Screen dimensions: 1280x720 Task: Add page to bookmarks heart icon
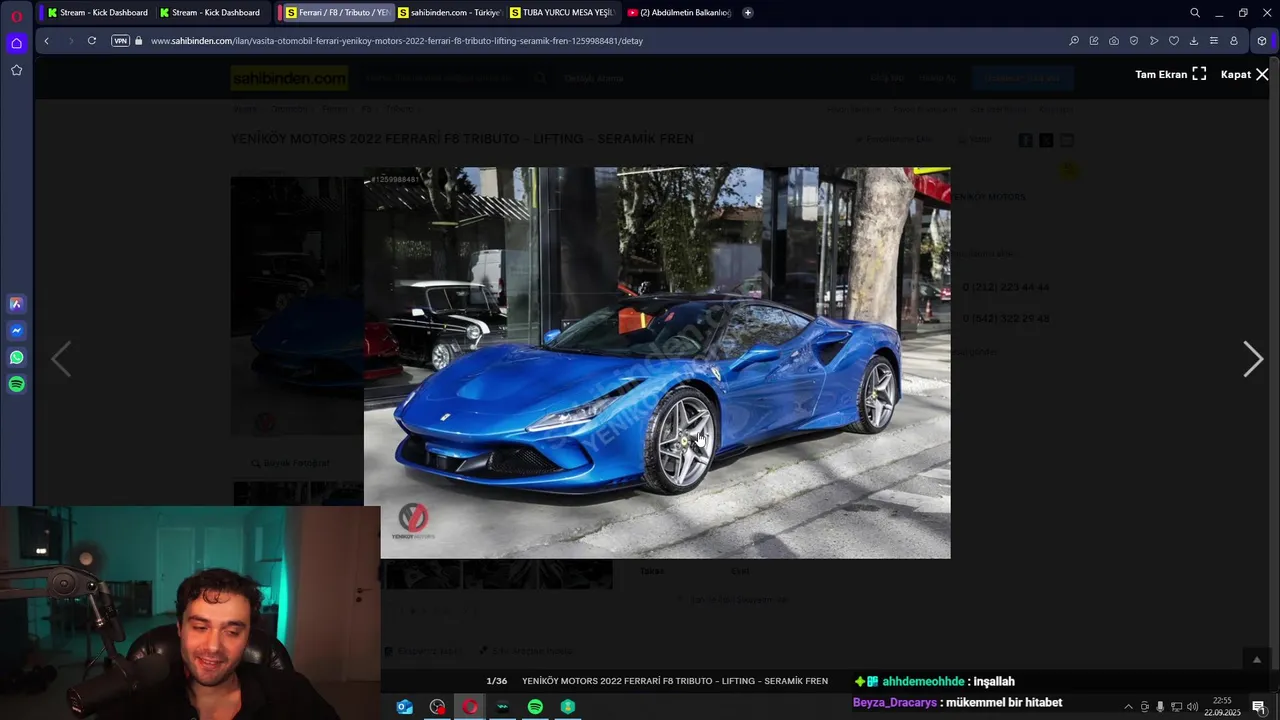[x=1174, y=41]
